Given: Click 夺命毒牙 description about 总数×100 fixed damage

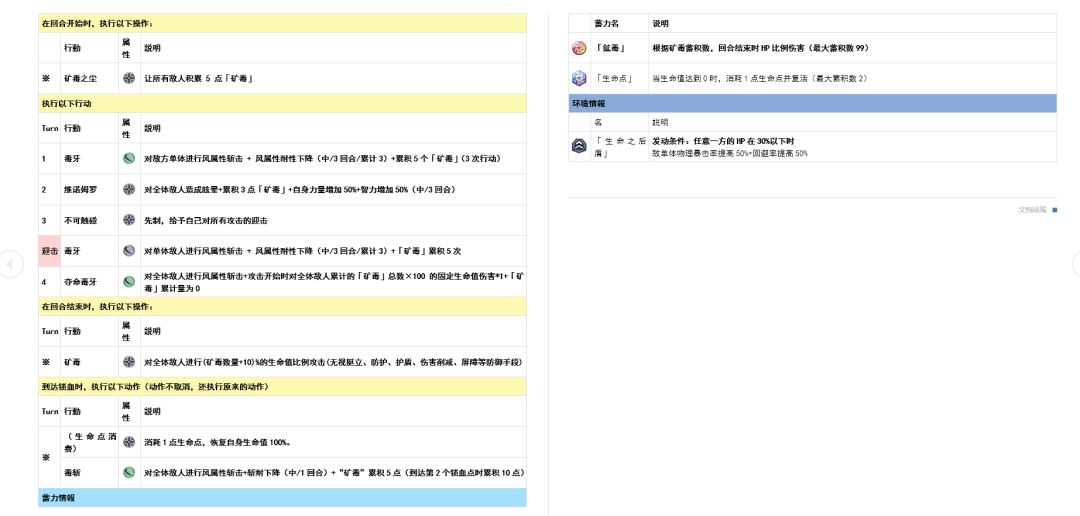Looking at the screenshot, I should coord(333,281).
